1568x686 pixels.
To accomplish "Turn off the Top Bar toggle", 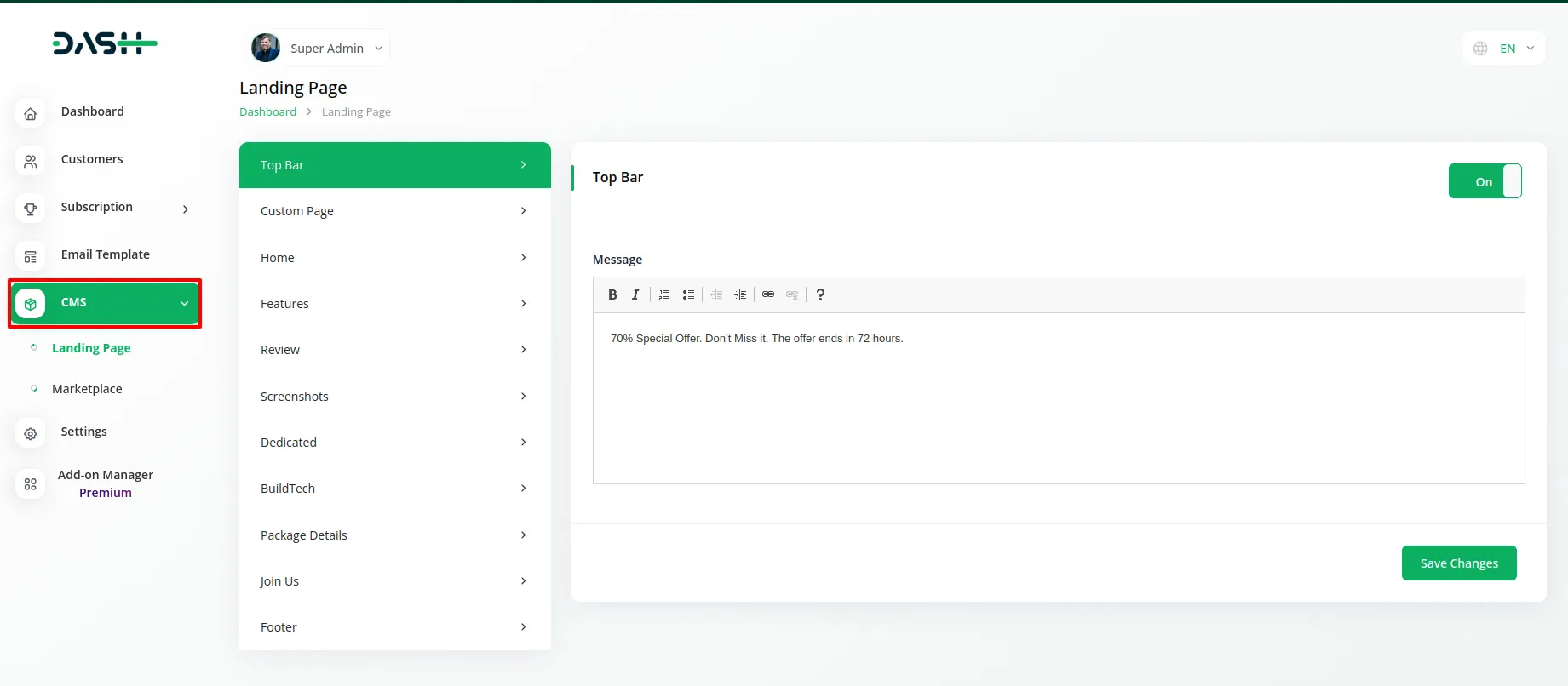I will click(x=1485, y=181).
